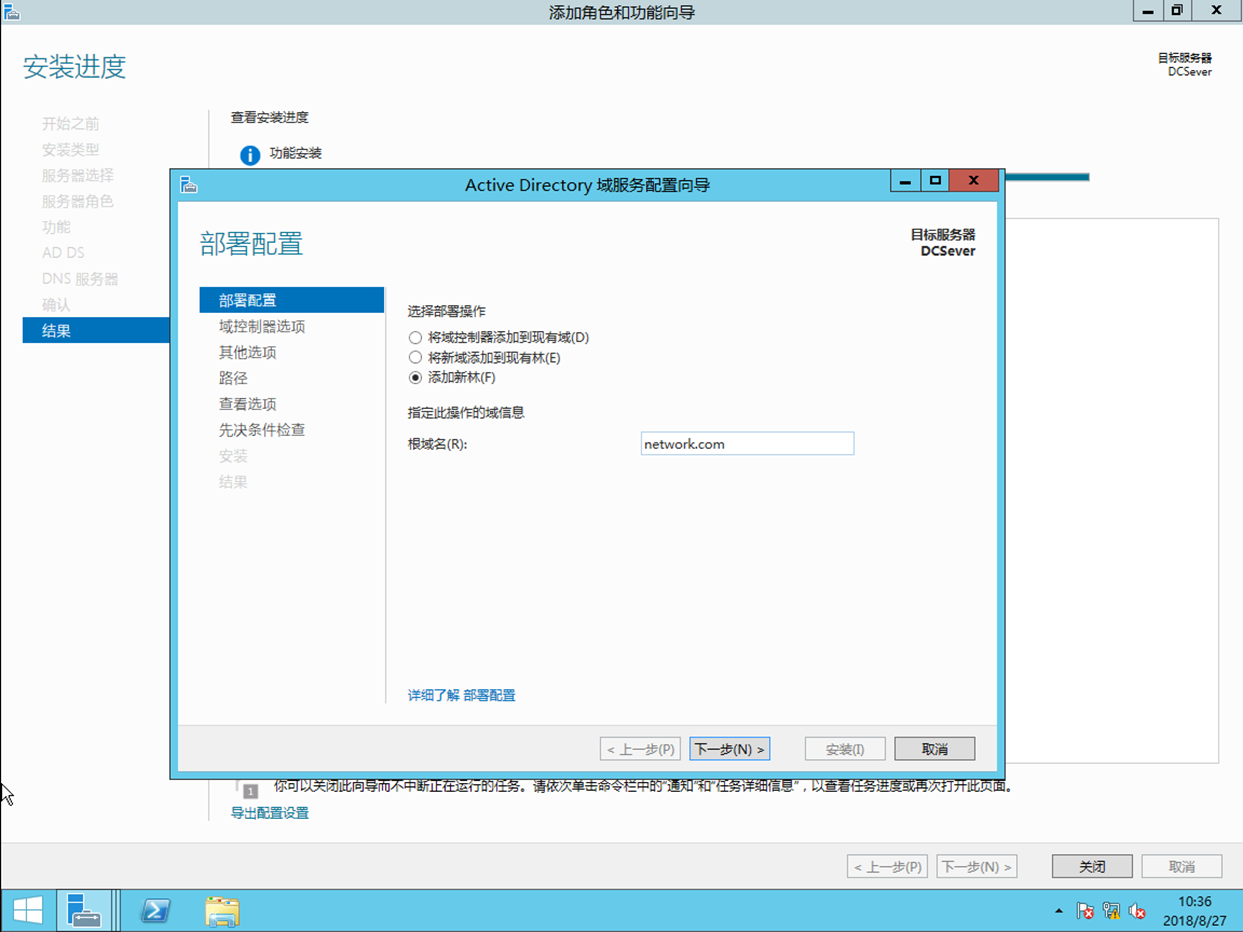The height and width of the screenshot is (932, 1243).
Task: Click 开始之前 in background wizard sidebar
Action: click(70, 124)
